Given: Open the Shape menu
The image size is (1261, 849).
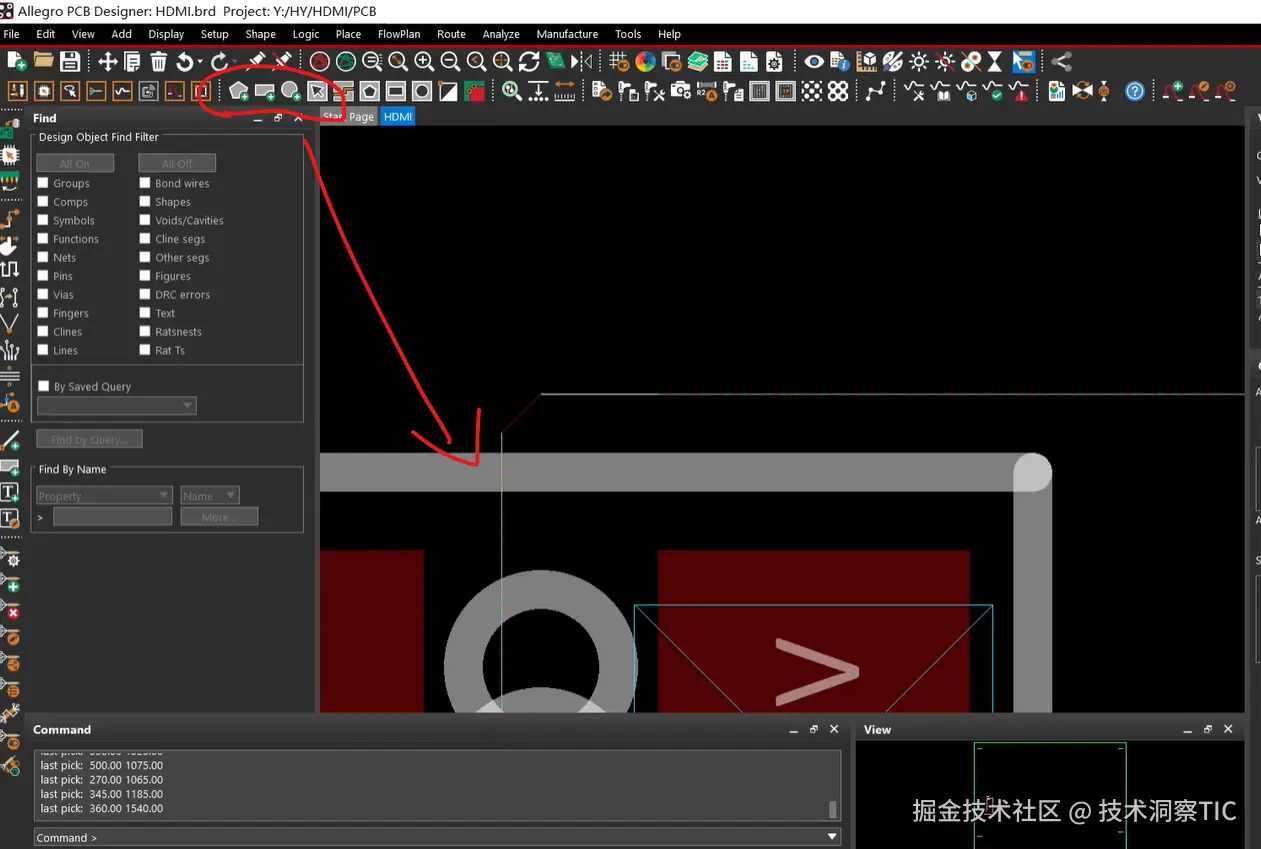Looking at the screenshot, I should pyautogui.click(x=260, y=34).
